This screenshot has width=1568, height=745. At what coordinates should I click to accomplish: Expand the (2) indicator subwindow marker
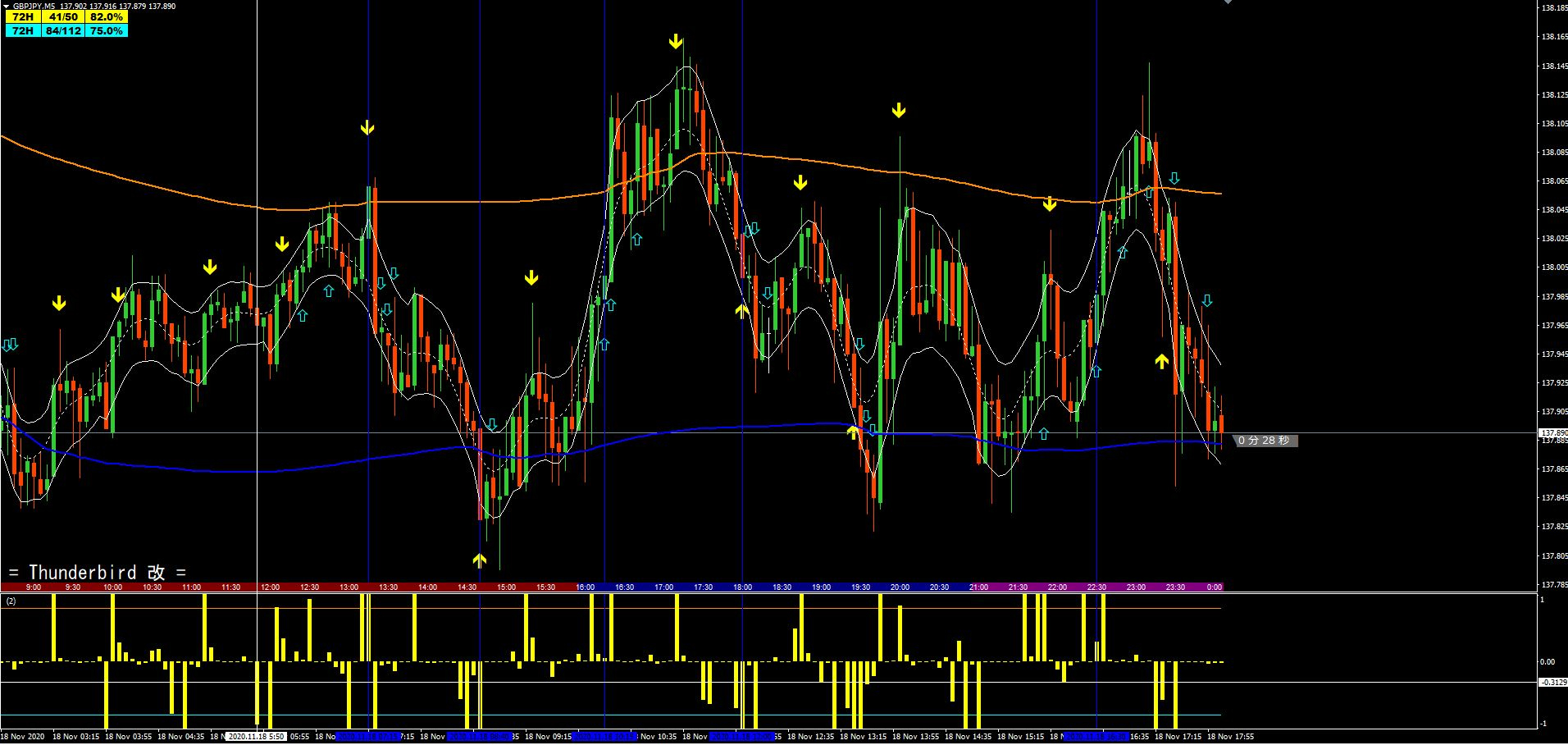pos(9,601)
